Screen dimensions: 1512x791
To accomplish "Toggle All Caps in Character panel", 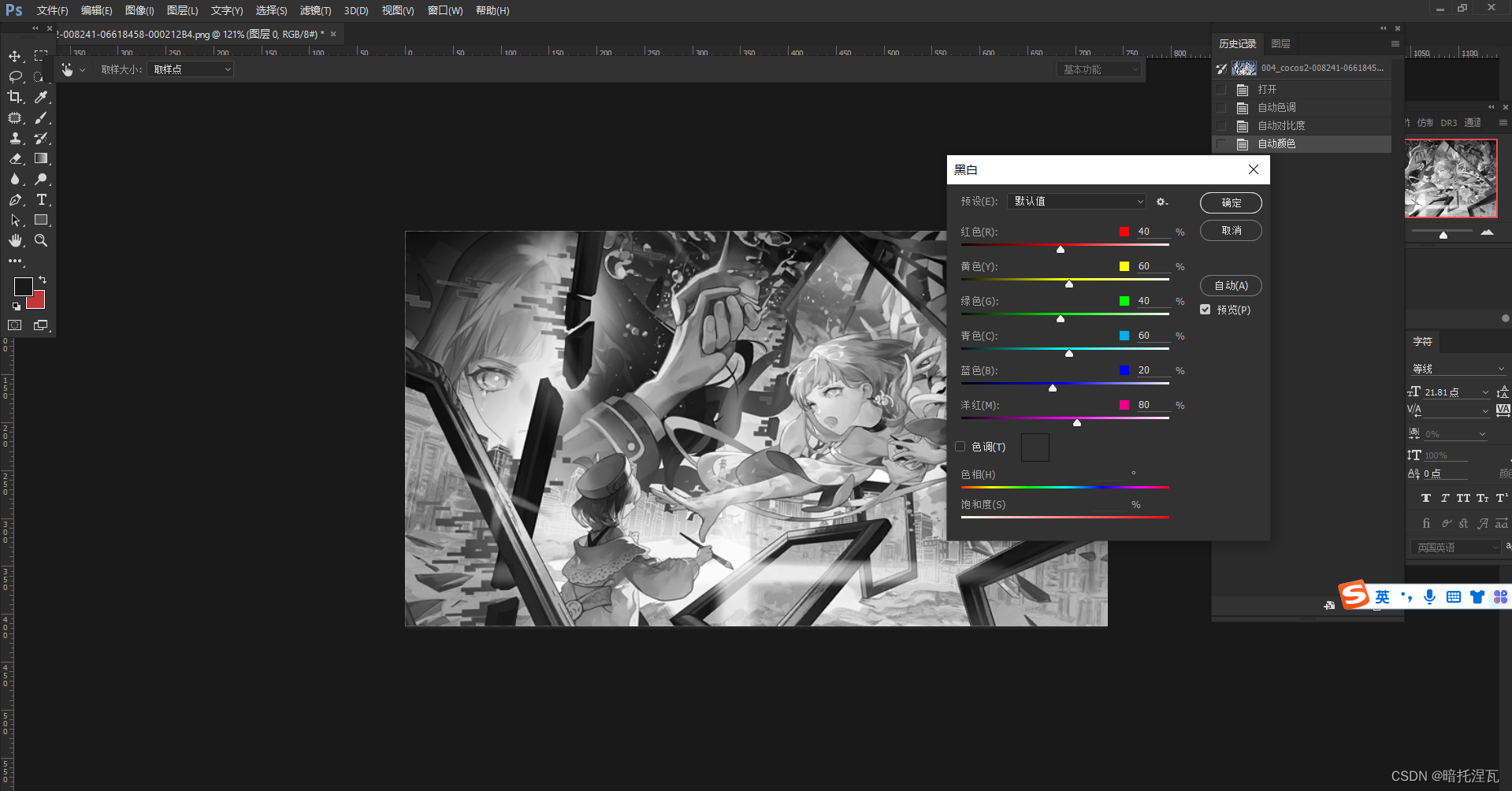I will [1463, 498].
